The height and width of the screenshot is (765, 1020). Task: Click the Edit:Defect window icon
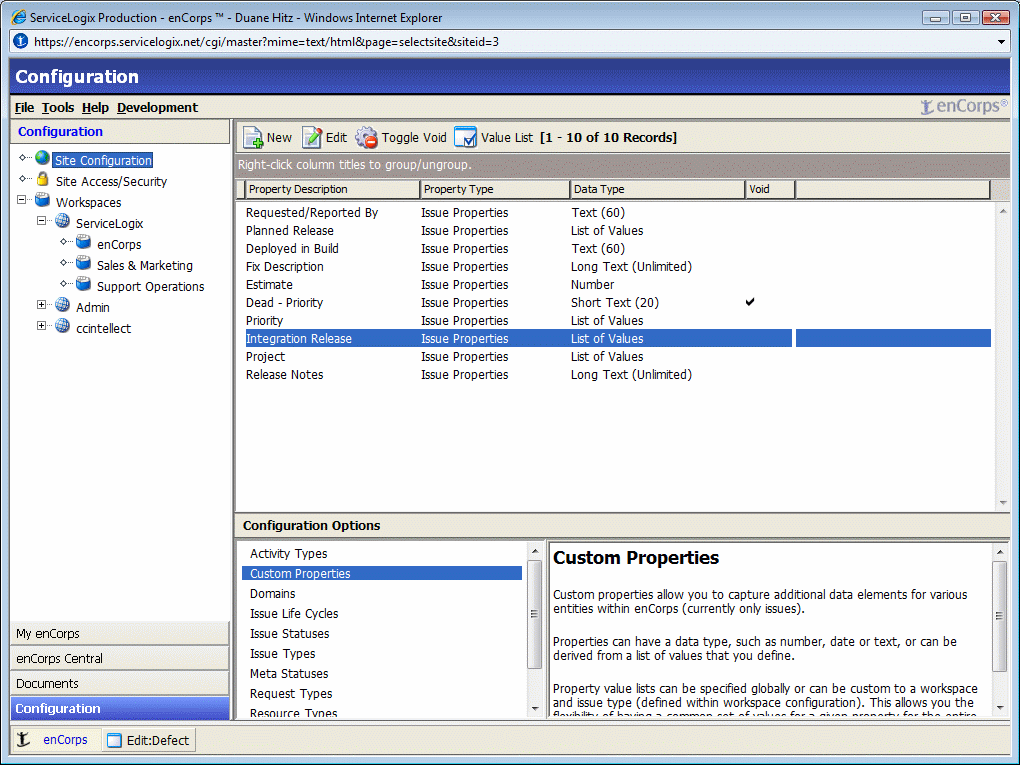point(114,740)
